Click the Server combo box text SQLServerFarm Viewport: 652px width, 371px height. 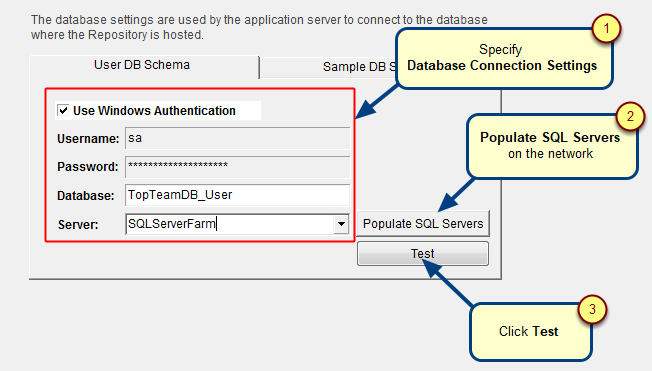[x=172, y=224]
